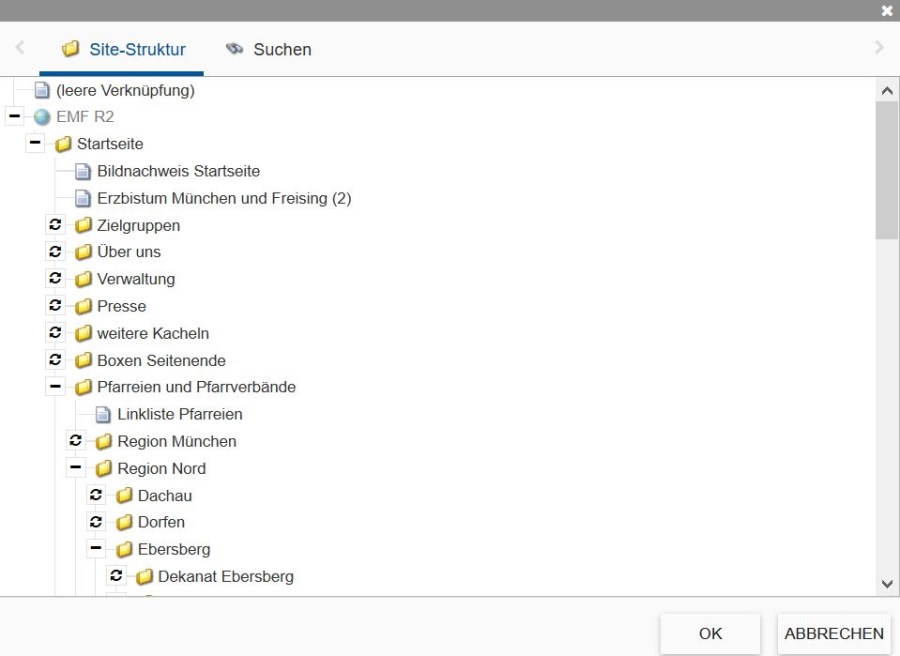Collapse Pfarreien und Pfarrverbände
Viewport: 900px width, 656px height.
56,387
